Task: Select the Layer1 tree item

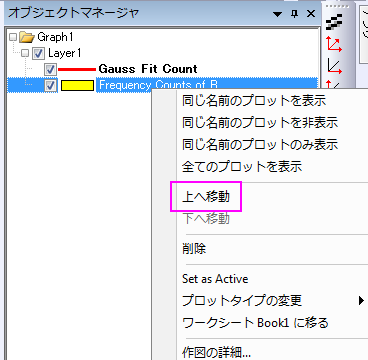Action: [x=65, y=53]
